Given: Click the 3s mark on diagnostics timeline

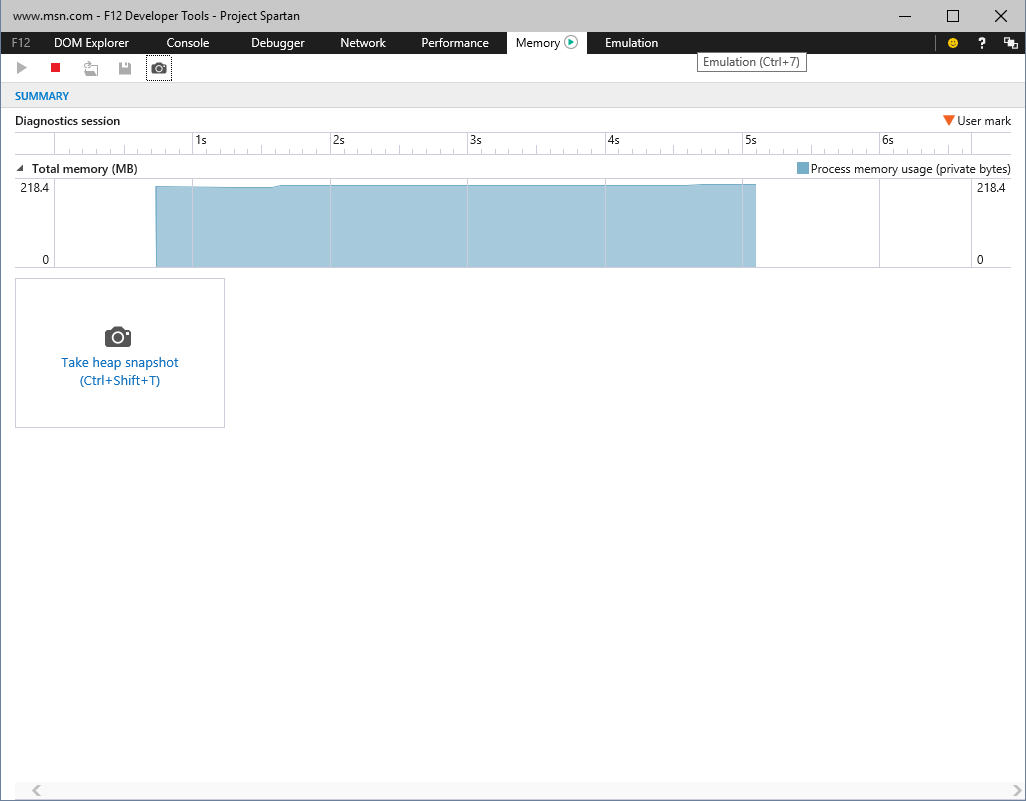Looking at the screenshot, I should 475,141.
